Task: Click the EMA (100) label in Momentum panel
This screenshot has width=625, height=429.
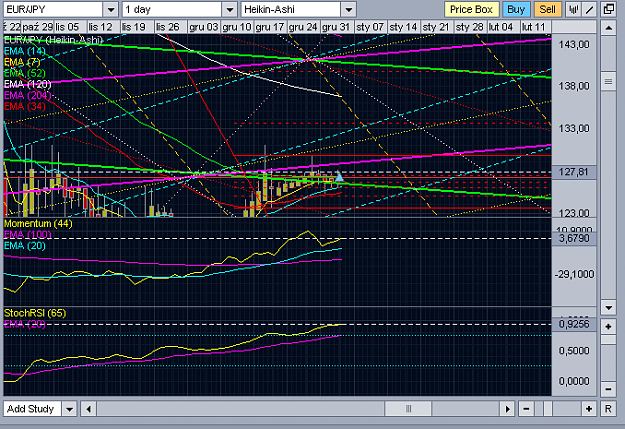Action: tap(28, 235)
